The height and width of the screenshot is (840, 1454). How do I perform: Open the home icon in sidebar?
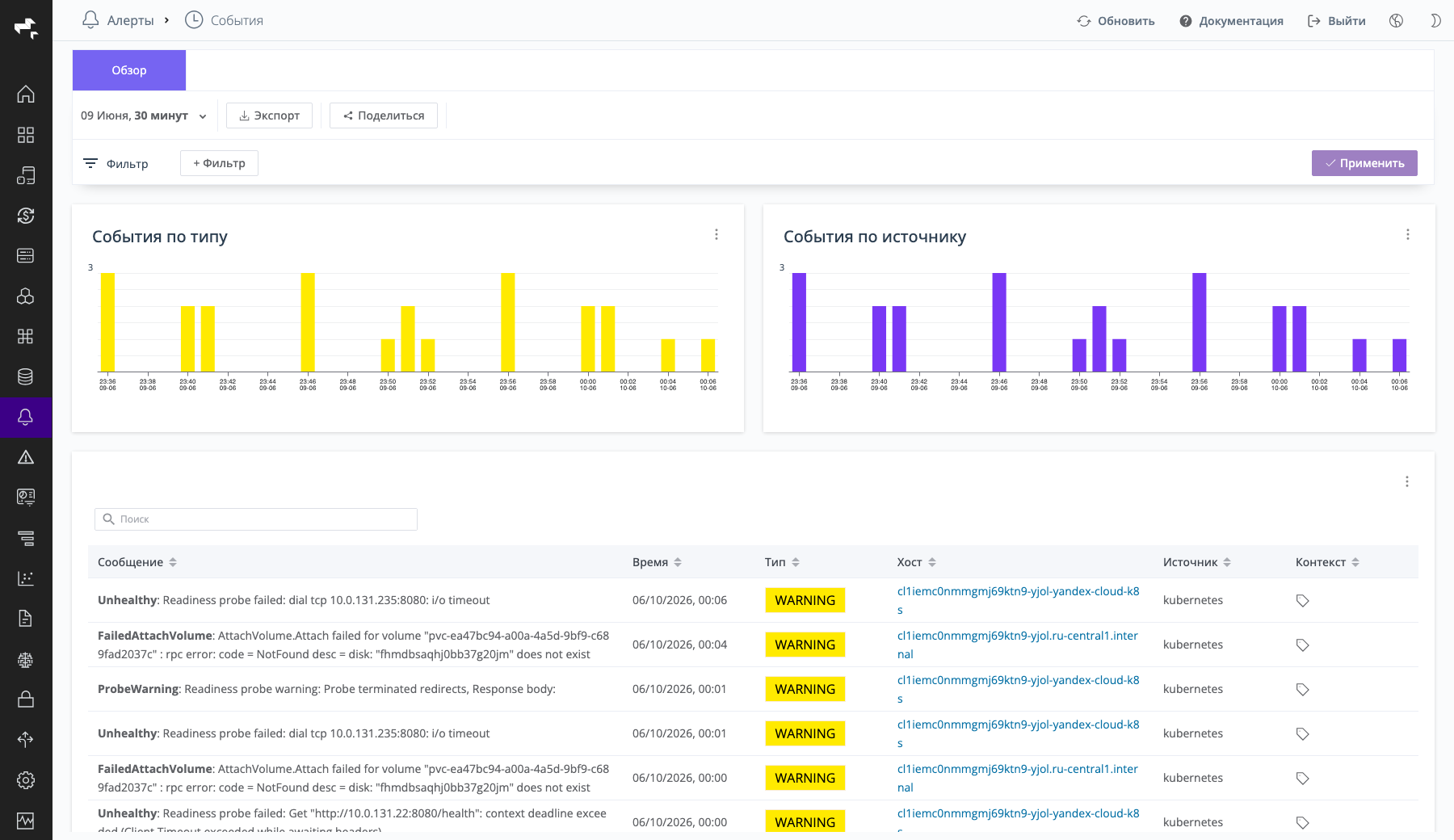26,94
